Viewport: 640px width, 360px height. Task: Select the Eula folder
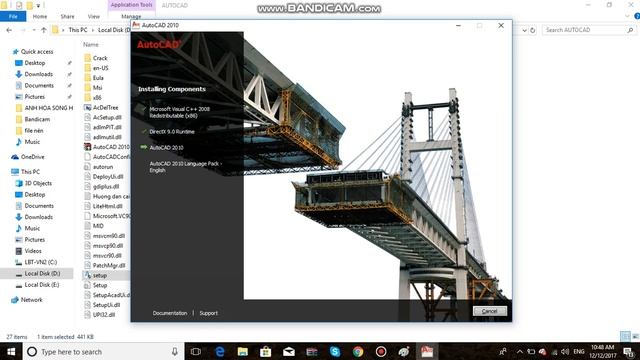click(98, 78)
